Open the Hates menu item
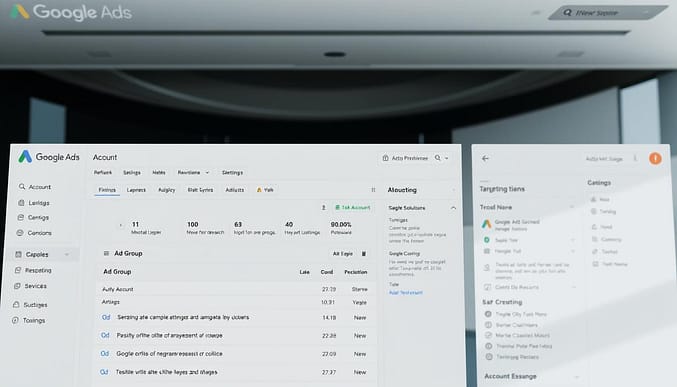 pyautogui.click(x=158, y=172)
